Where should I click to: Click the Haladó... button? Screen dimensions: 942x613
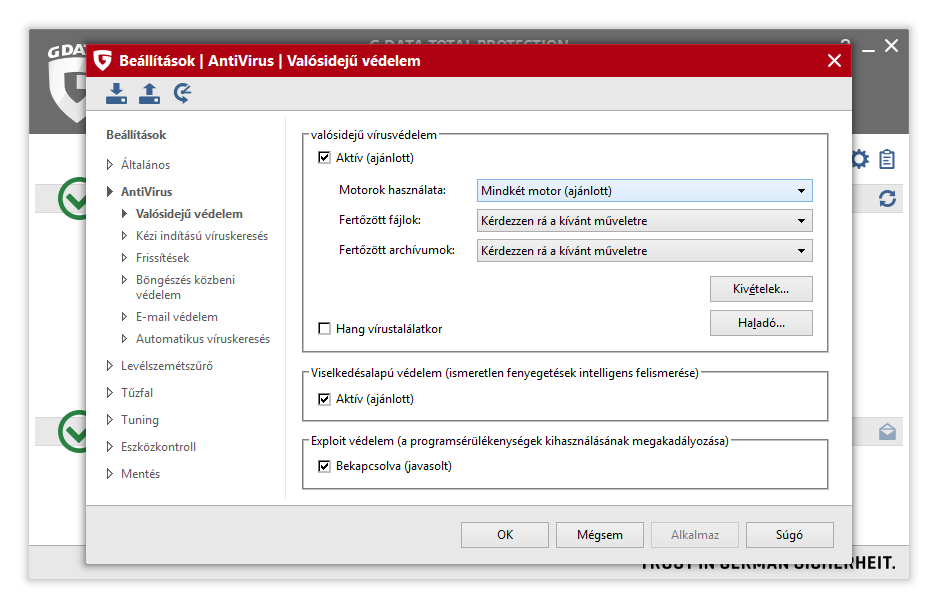point(760,323)
